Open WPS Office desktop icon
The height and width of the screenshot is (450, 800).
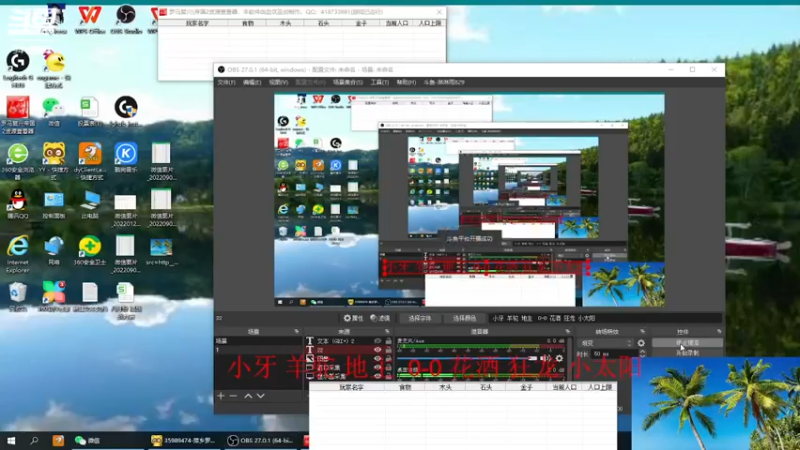pos(90,19)
